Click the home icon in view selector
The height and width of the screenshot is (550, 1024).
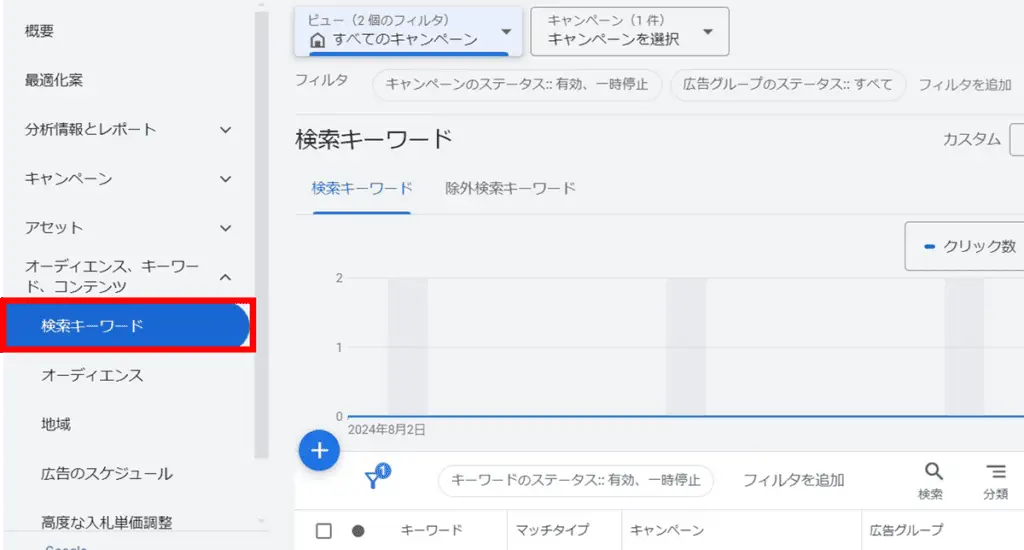[x=318, y=41]
